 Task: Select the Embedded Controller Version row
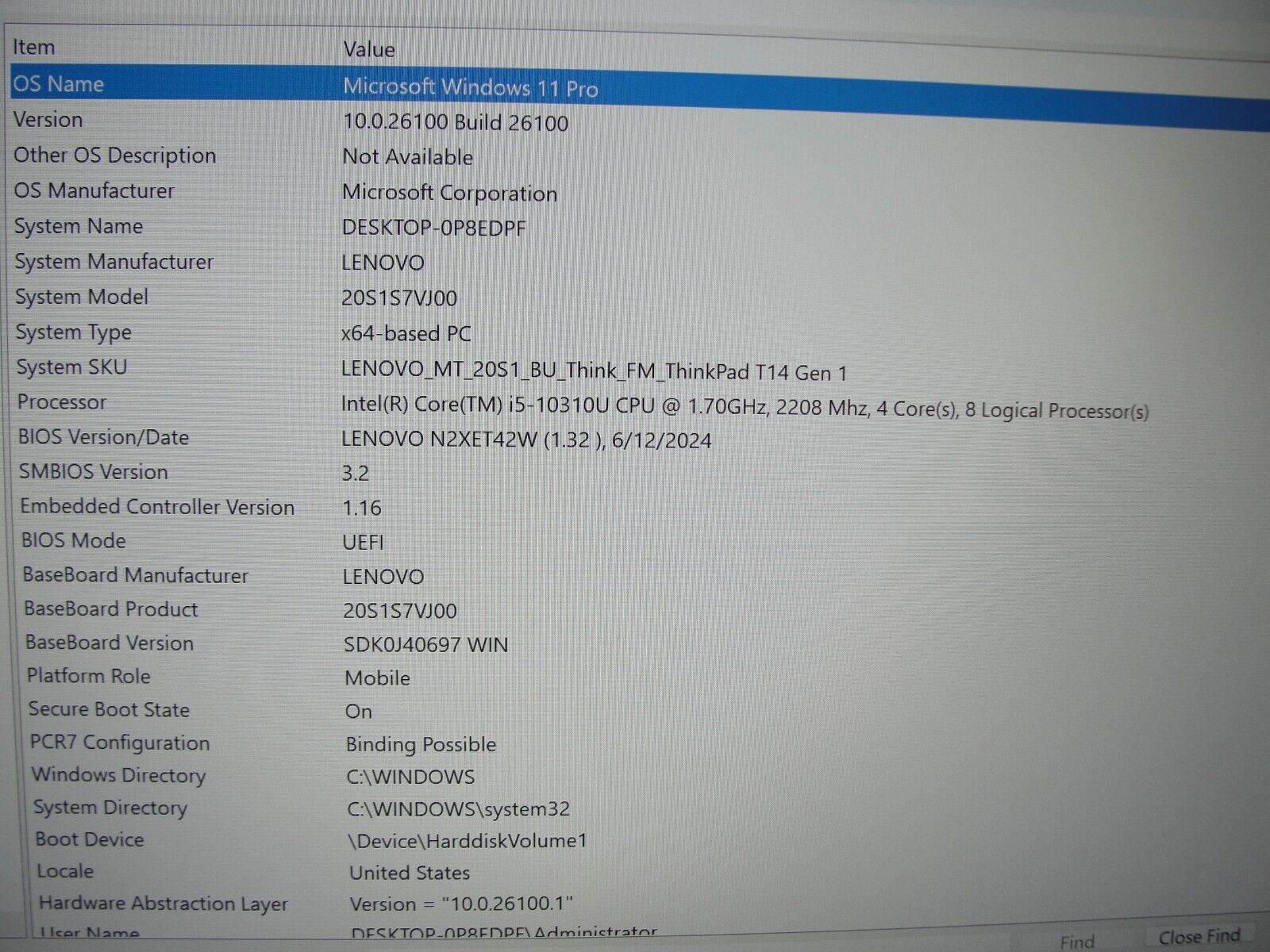[x=317, y=507]
